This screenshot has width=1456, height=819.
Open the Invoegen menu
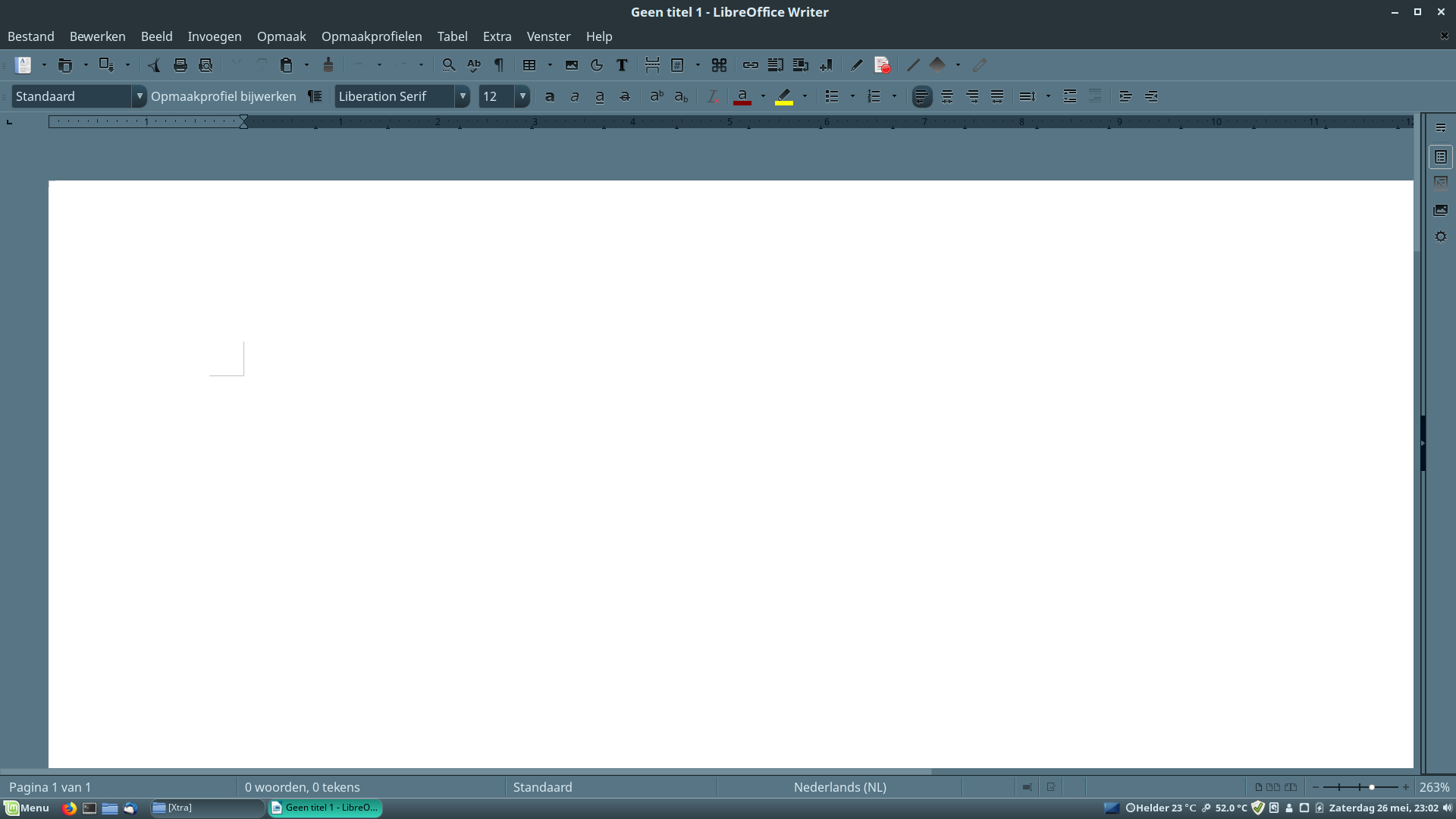click(215, 36)
